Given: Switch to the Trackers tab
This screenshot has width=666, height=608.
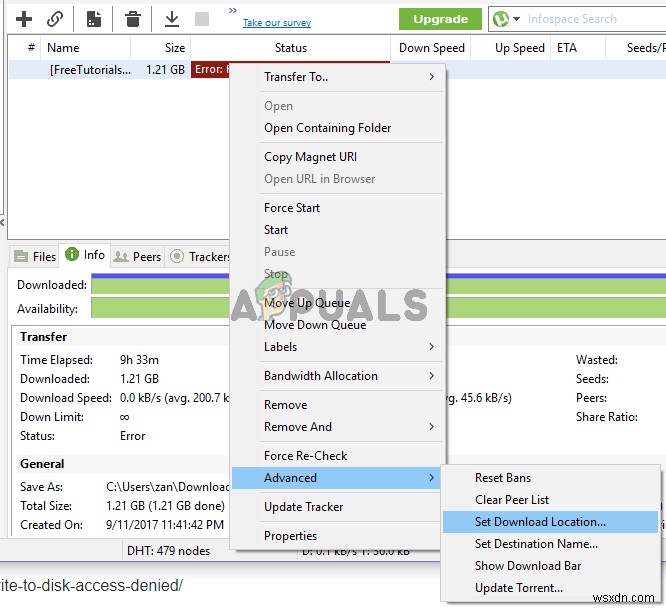Looking at the screenshot, I should pyautogui.click(x=199, y=257).
